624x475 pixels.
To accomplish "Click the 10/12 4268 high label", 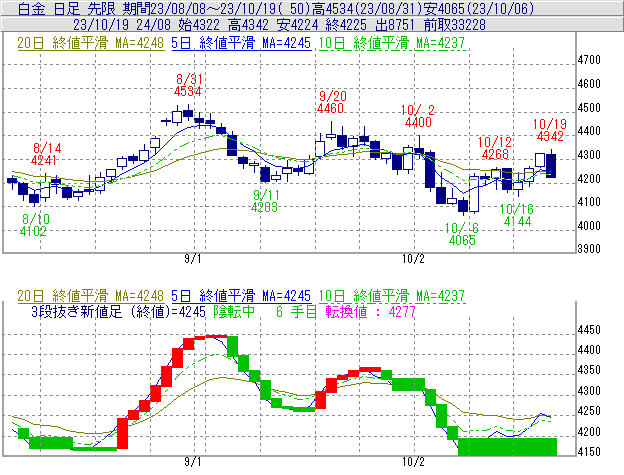I will [495, 148].
